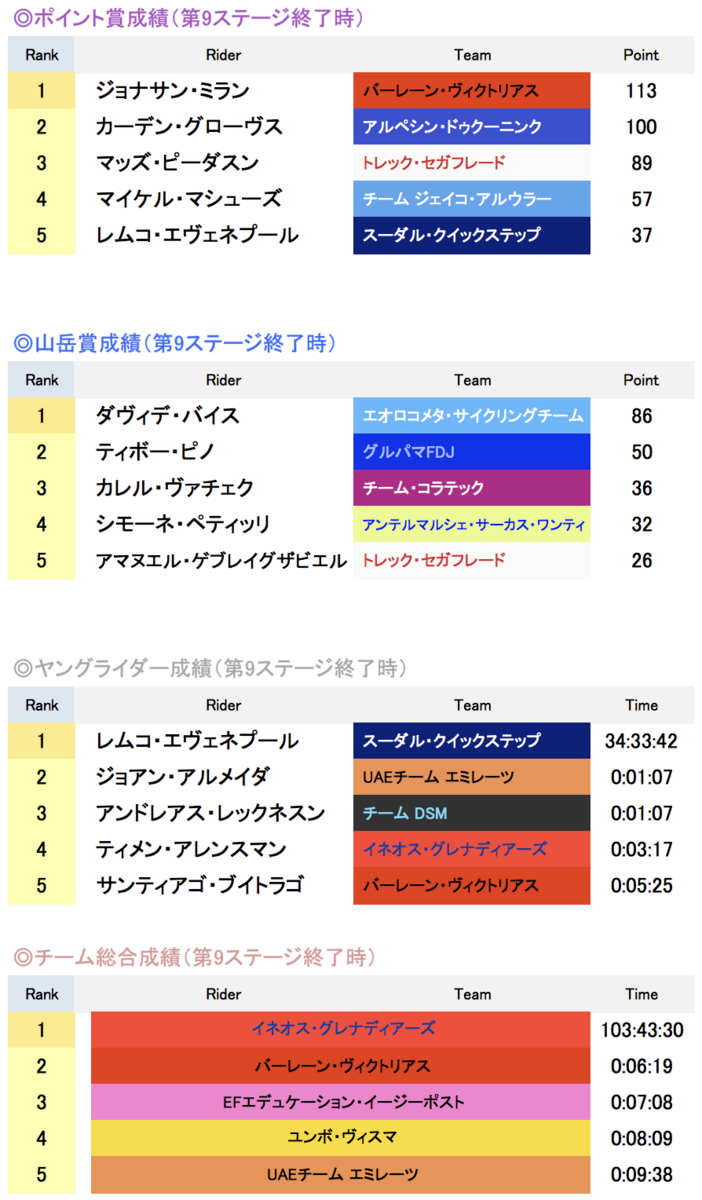Click the Time header in the ヤングライダー table
The image size is (702, 1200).
tap(641, 705)
